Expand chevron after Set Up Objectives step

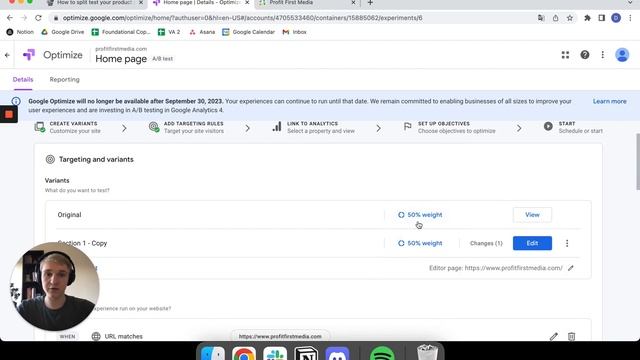coord(519,128)
